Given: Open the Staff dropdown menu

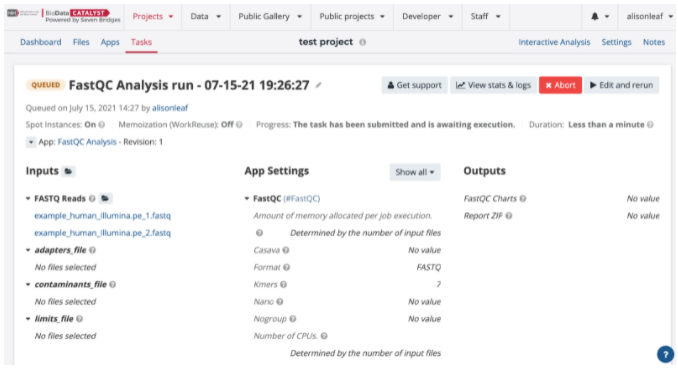Looking at the screenshot, I should (x=486, y=16).
